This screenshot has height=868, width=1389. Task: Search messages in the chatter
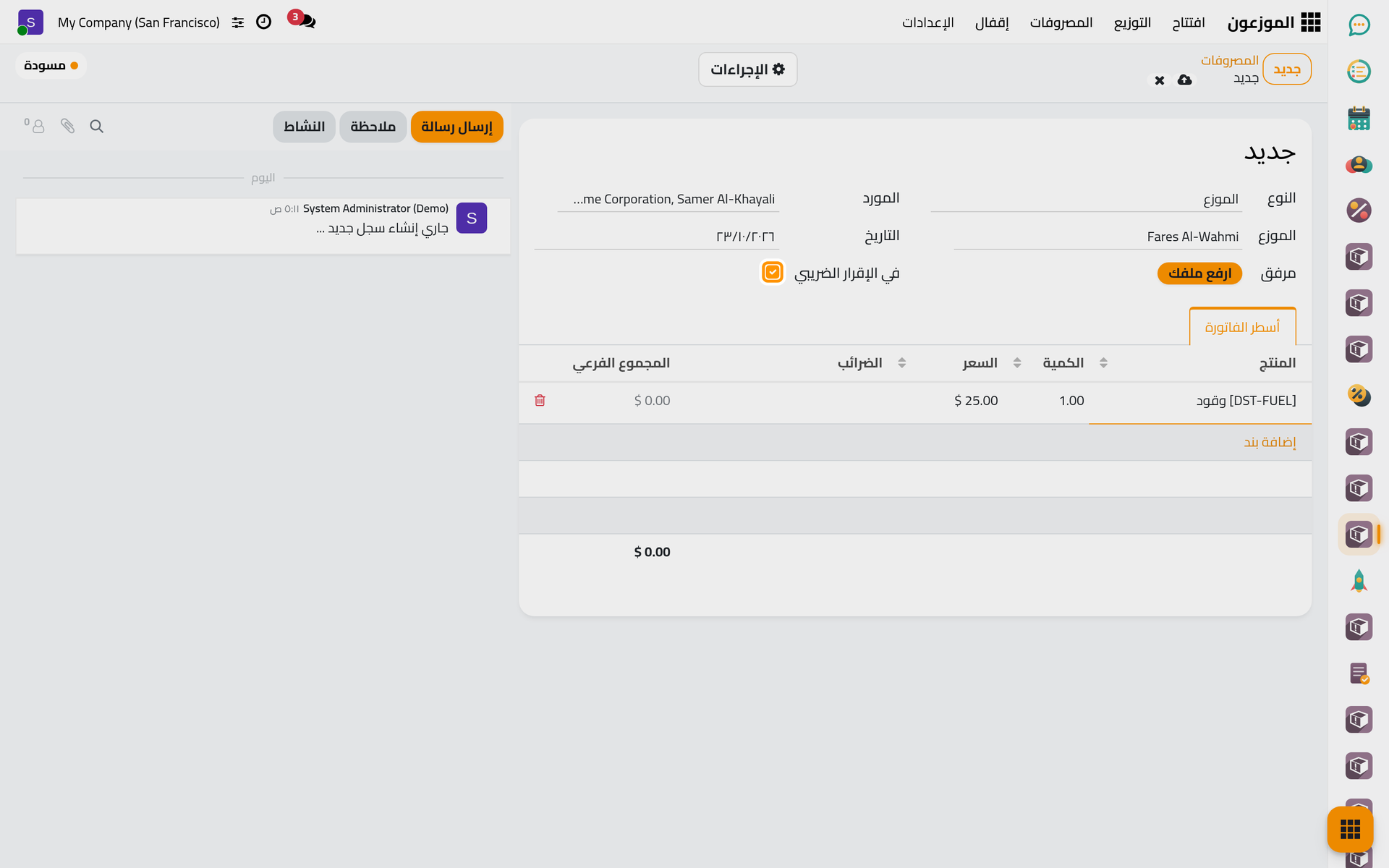(96, 127)
